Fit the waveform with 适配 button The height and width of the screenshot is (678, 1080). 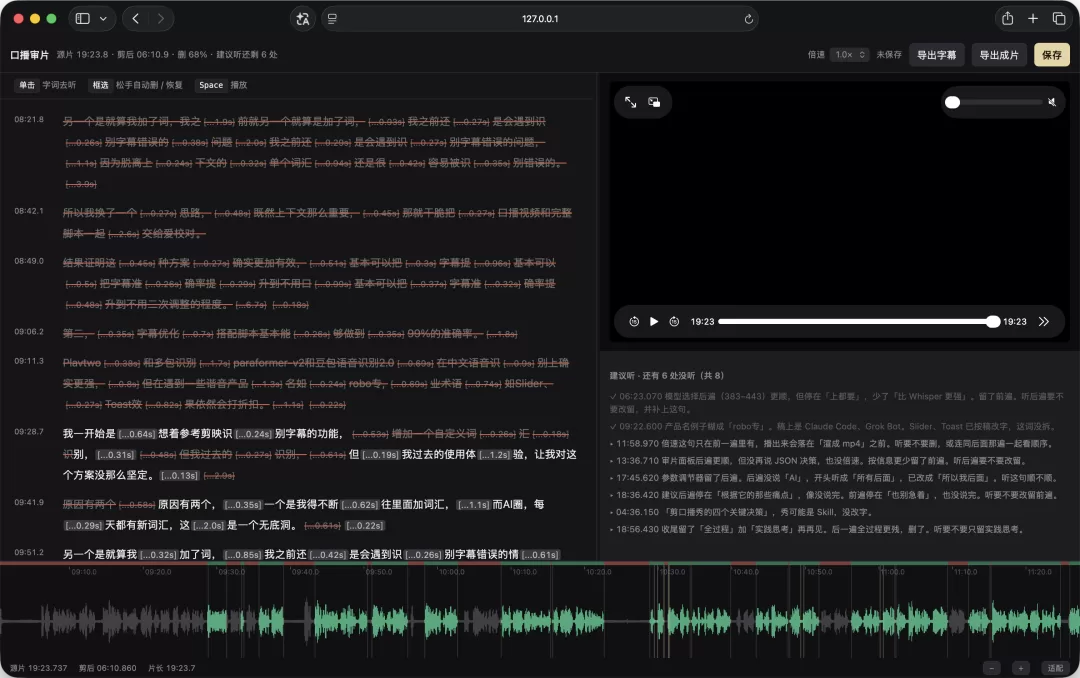(x=1055, y=668)
